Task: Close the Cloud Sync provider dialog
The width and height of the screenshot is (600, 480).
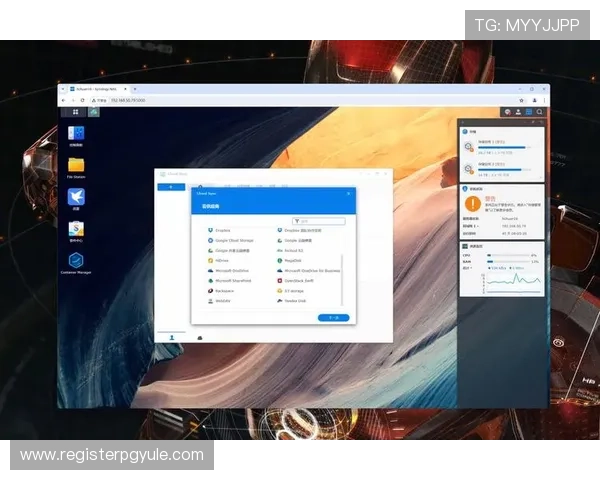Action: pyautogui.click(x=348, y=194)
